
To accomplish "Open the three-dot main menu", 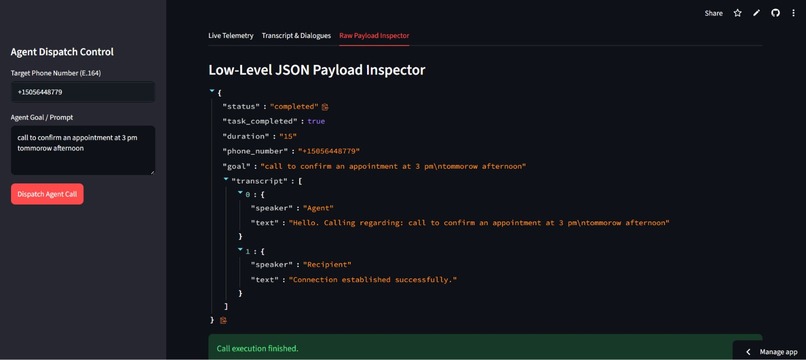I will (x=793, y=13).
